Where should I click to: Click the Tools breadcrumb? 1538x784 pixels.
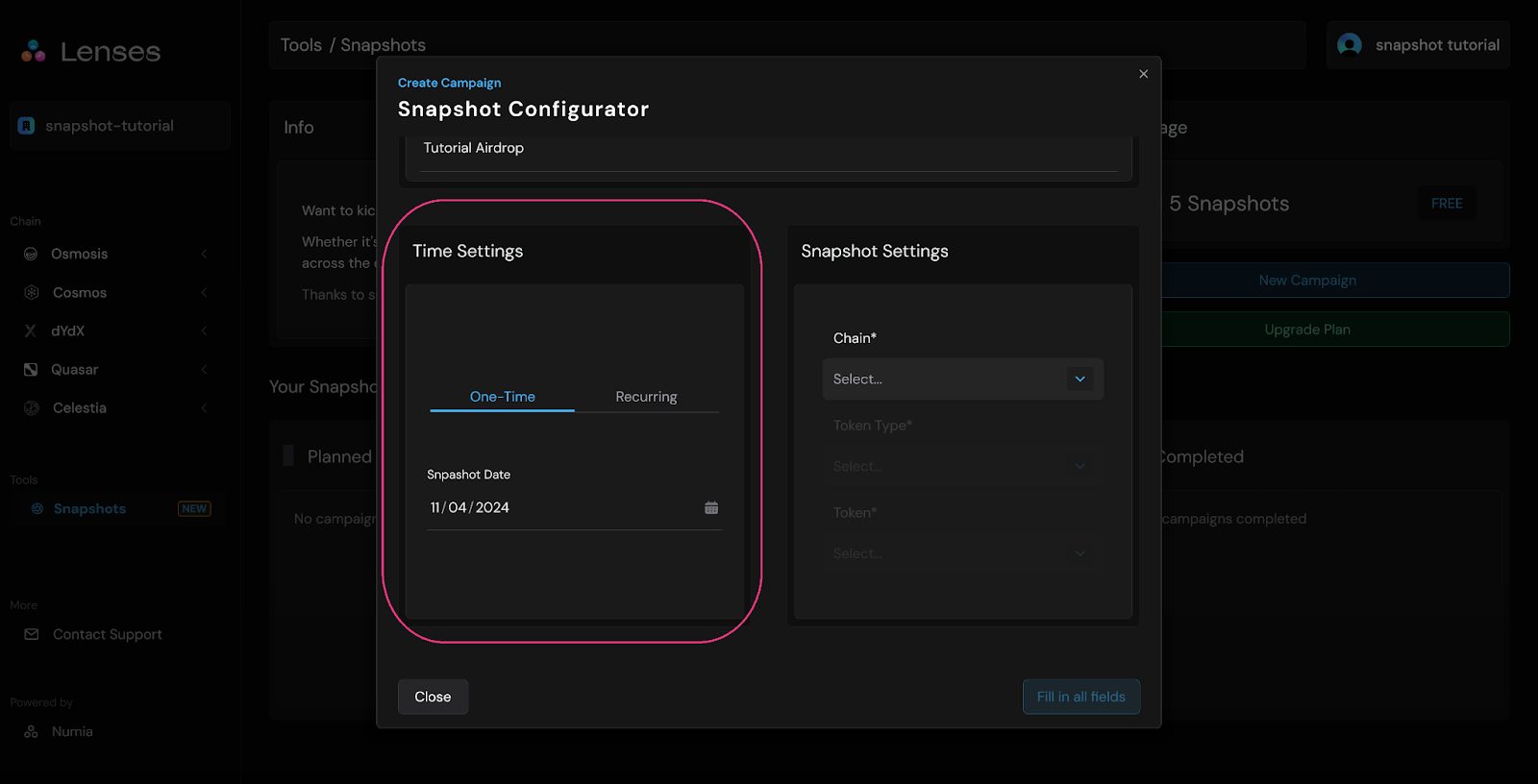[x=301, y=45]
